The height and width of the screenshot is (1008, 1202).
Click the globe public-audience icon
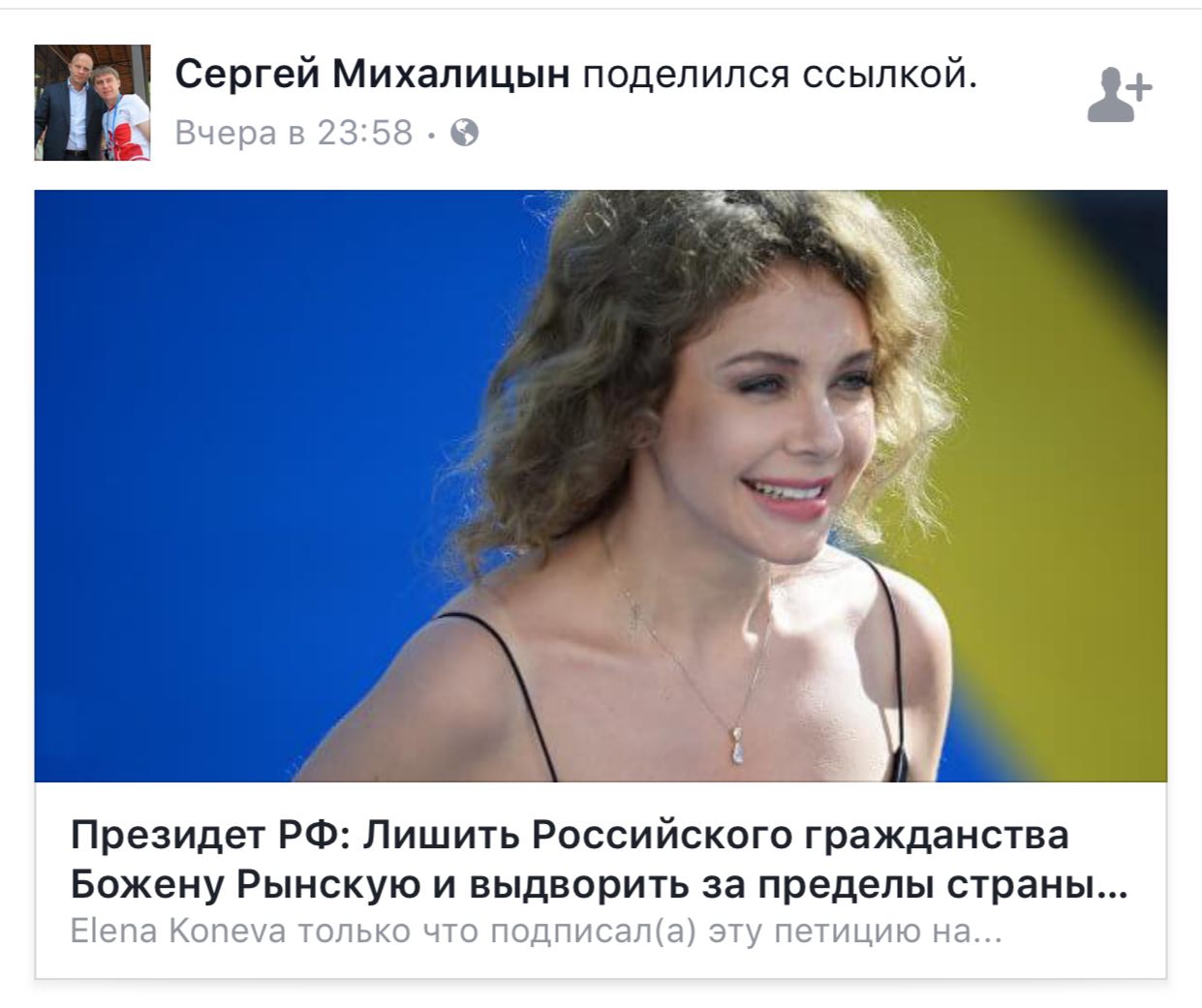point(465,133)
